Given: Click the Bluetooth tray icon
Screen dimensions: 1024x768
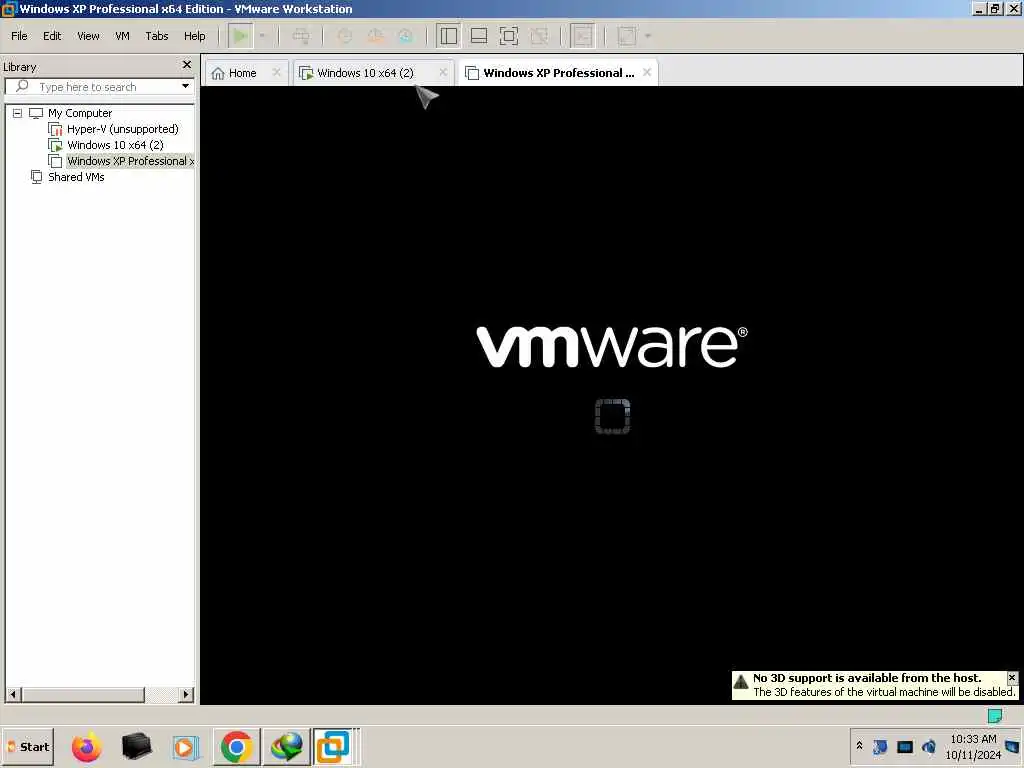Looking at the screenshot, I should pyautogui.click(x=880, y=746).
